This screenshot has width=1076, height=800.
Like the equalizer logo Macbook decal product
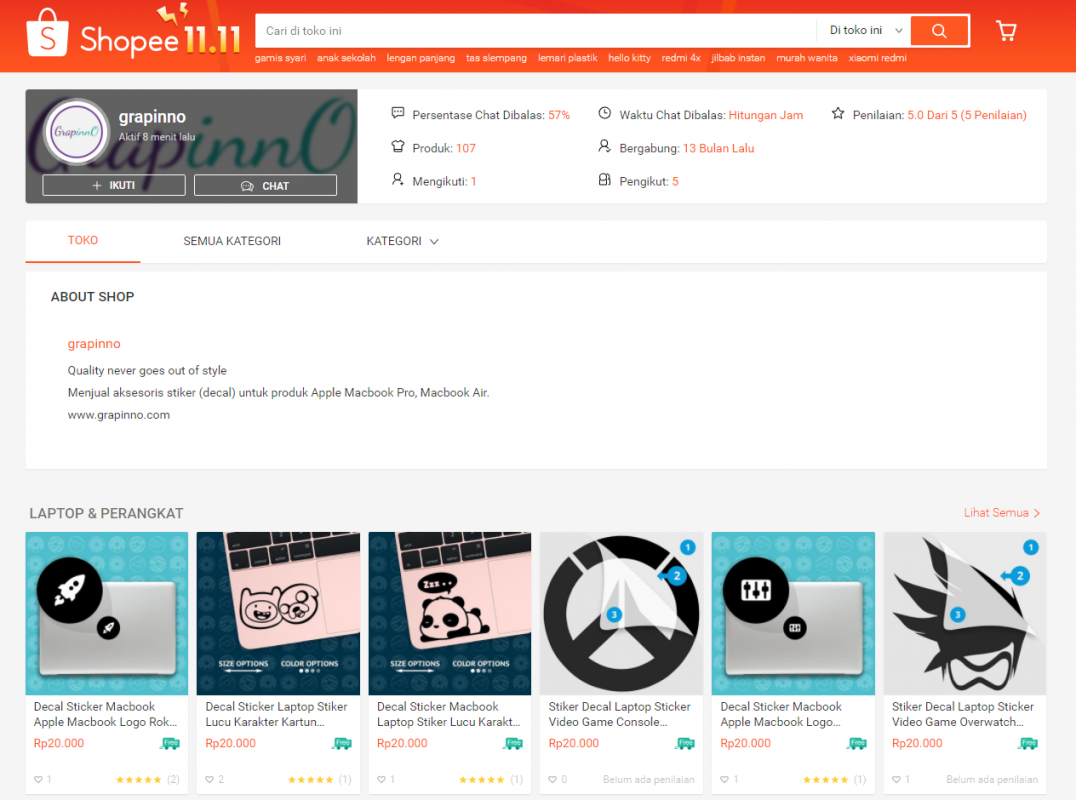[x=725, y=779]
